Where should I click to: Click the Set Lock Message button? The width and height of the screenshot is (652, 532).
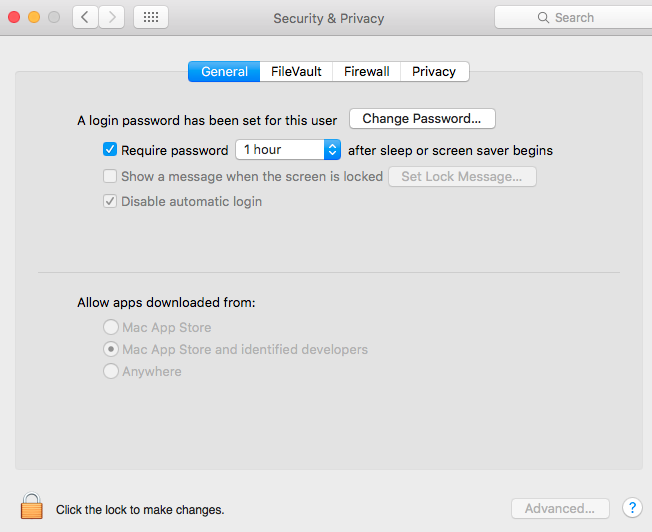[462, 177]
